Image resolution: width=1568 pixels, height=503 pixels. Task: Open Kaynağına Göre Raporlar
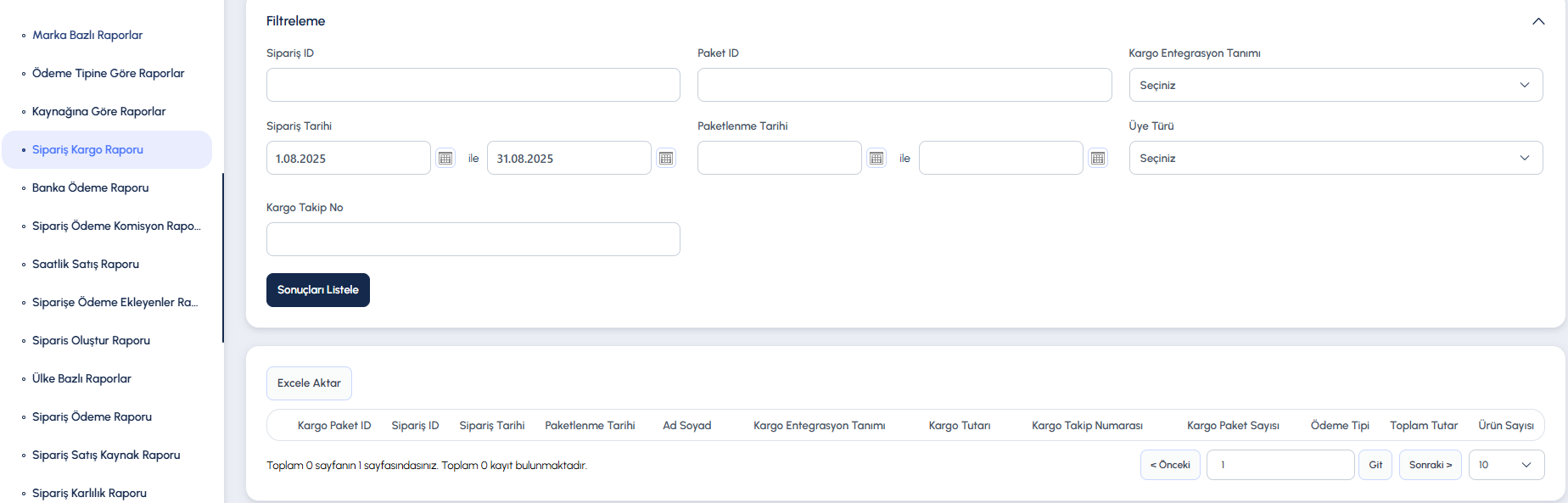coord(98,111)
